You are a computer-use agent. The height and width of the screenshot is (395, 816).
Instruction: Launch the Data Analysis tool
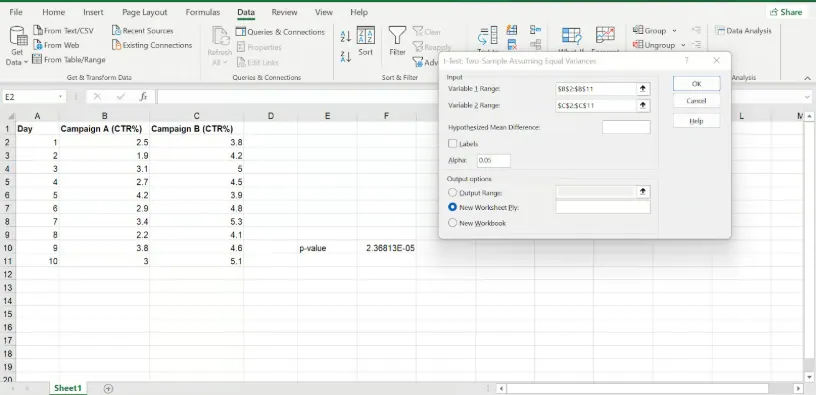tap(743, 31)
